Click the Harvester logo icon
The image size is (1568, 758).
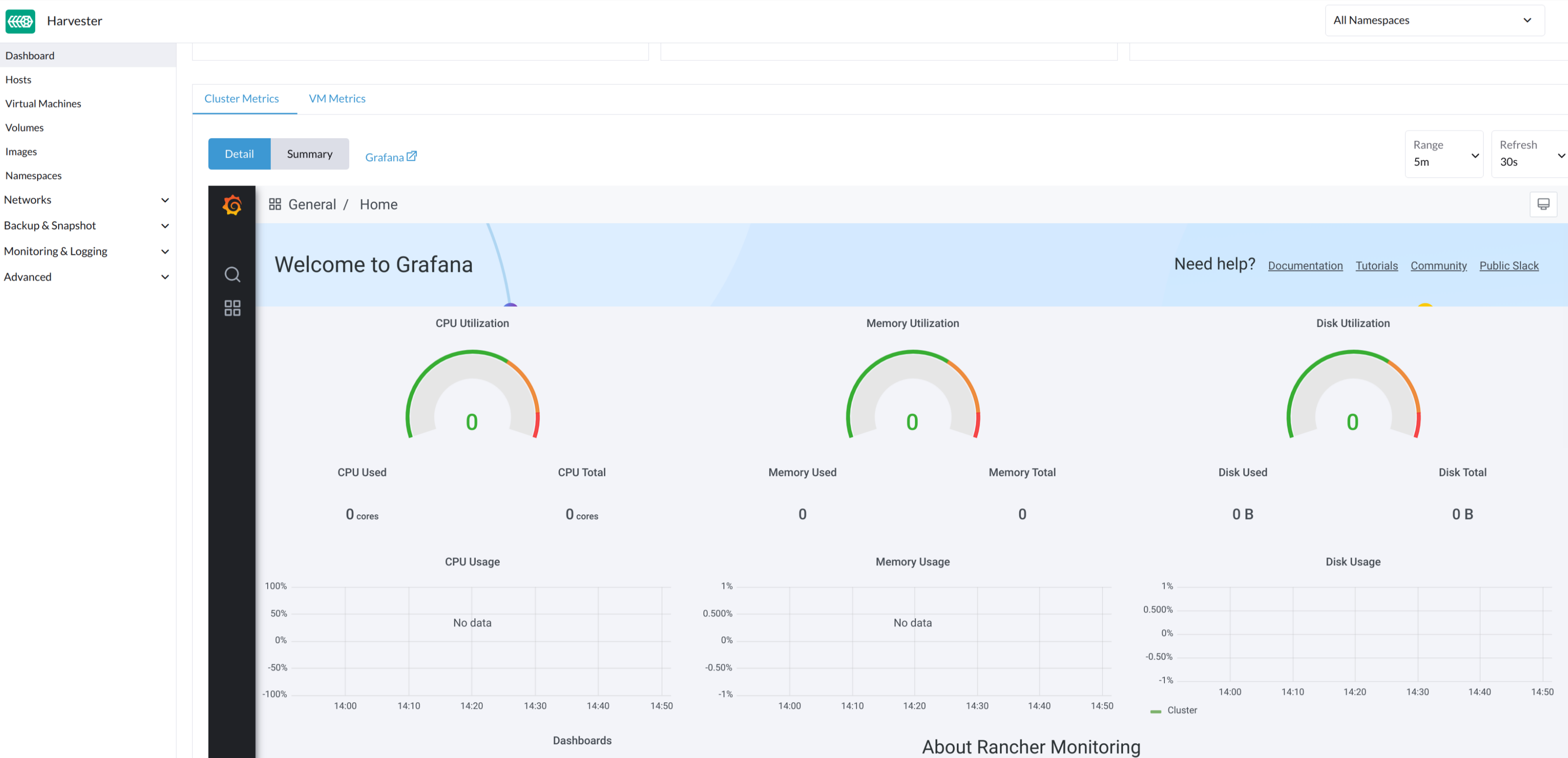pyautogui.click(x=20, y=20)
